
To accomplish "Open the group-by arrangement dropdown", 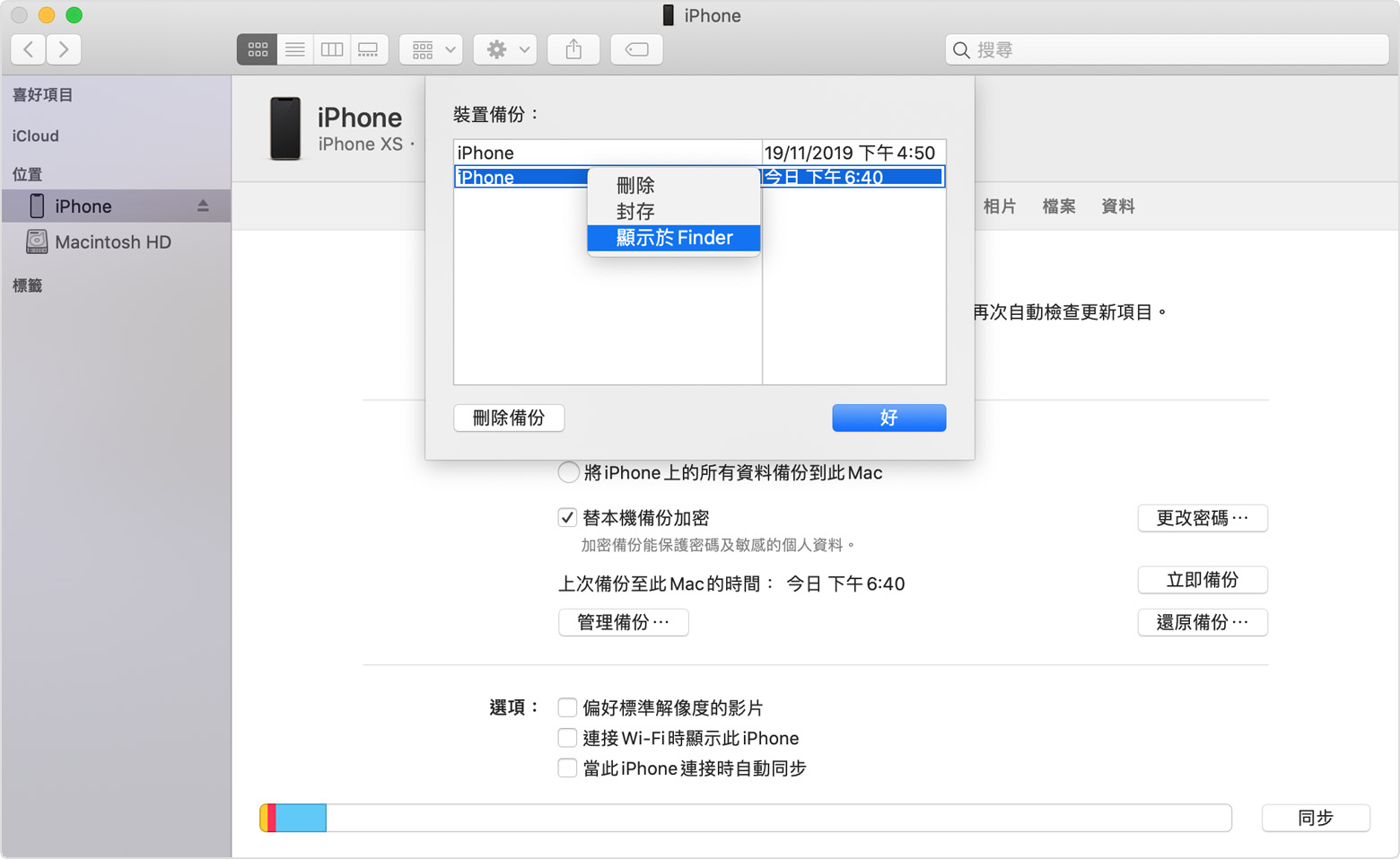I will (x=432, y=49).
